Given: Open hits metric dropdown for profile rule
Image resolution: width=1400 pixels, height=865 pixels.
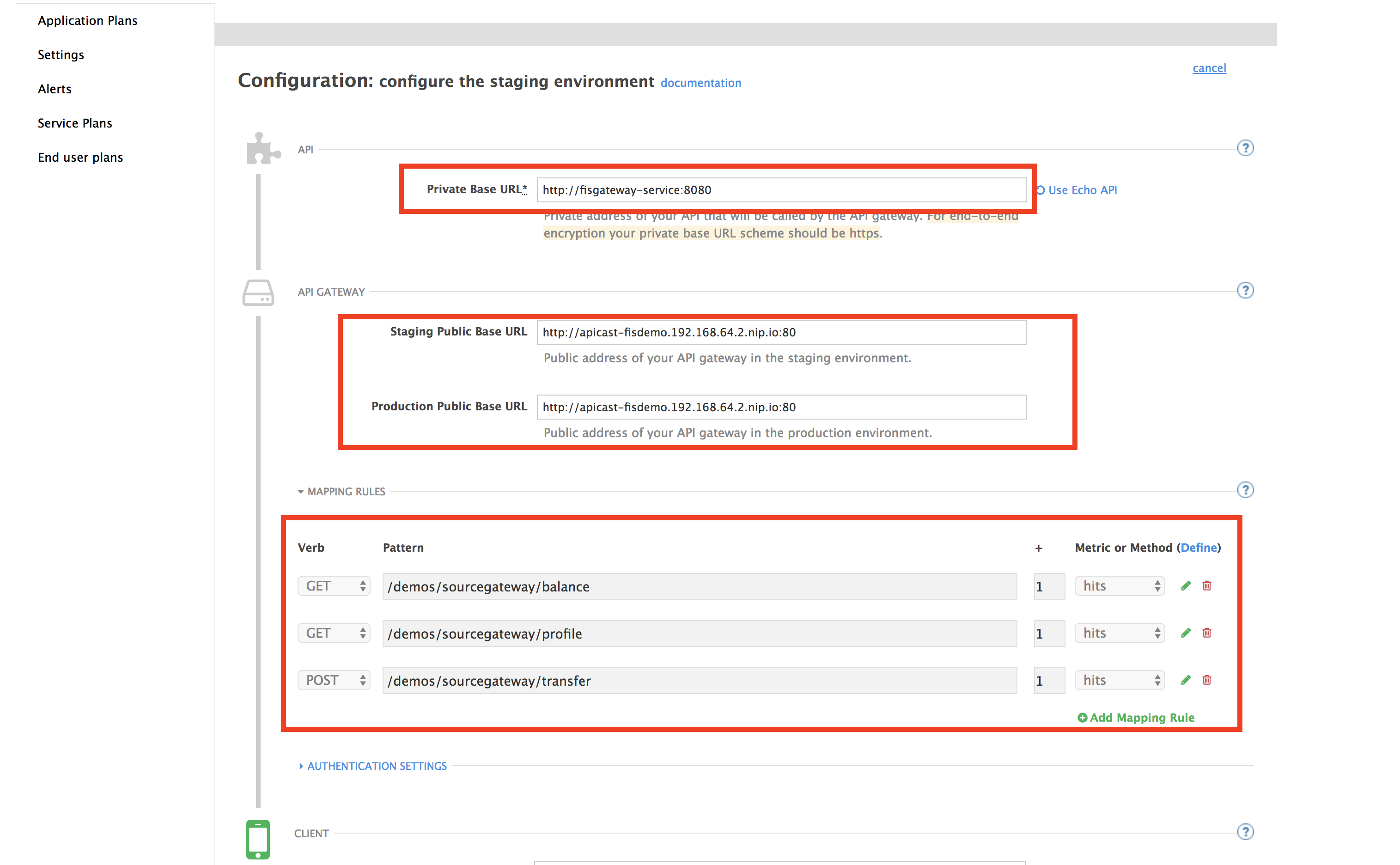Looking at the screenshot, I should [x=1119, y=634].
